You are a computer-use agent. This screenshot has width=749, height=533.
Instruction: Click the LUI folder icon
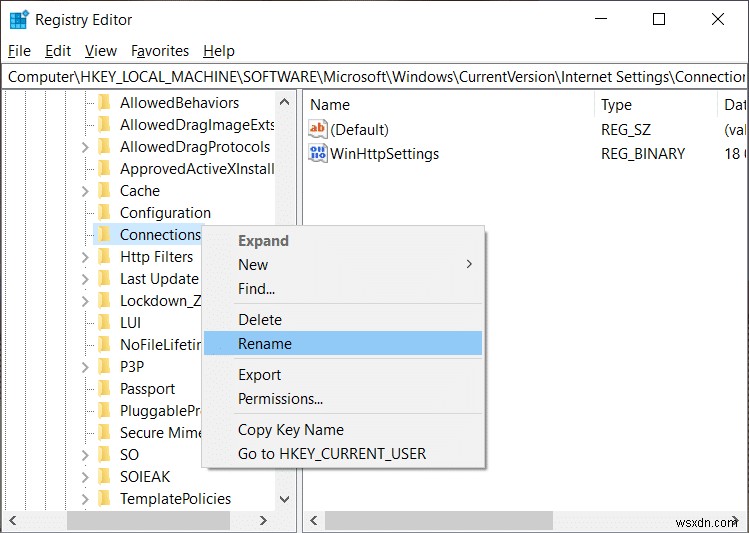[104, 322]
